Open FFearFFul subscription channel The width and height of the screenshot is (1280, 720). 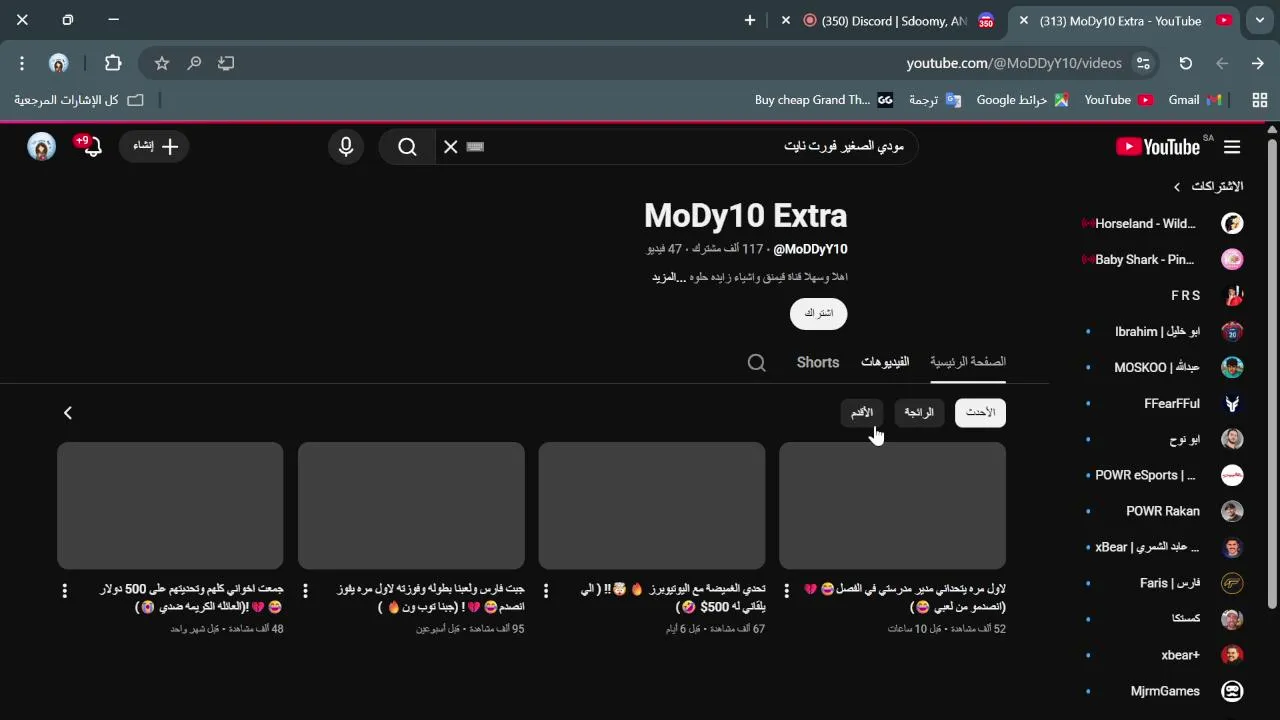point(1162,404)
